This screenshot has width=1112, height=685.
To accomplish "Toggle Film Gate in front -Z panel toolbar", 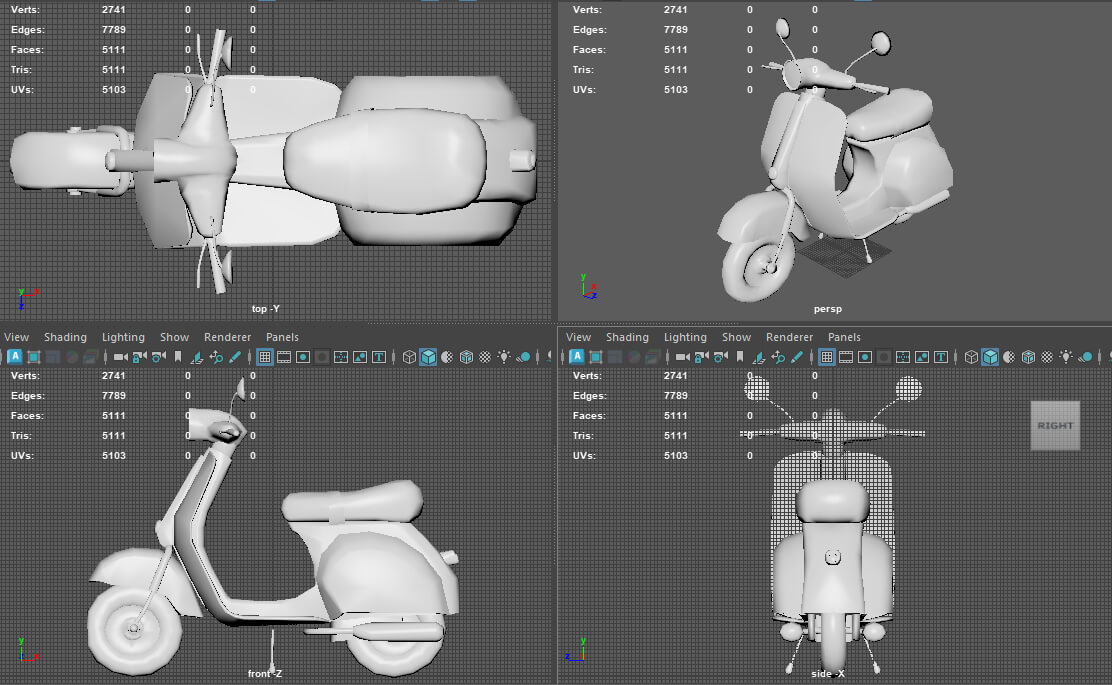I will pos(284,357).
